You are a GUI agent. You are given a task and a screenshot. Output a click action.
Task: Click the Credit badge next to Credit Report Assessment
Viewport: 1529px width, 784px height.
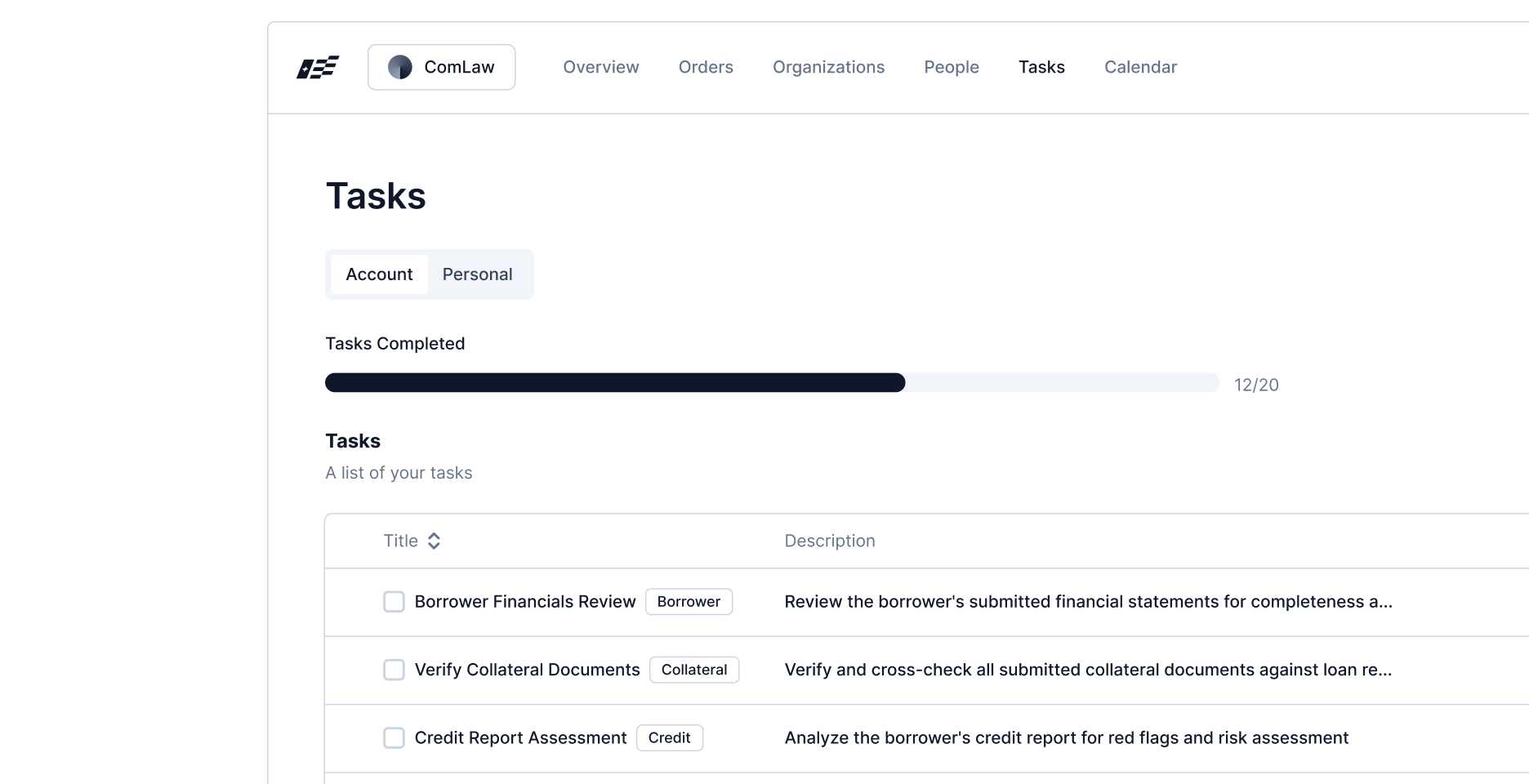(670, 737)
